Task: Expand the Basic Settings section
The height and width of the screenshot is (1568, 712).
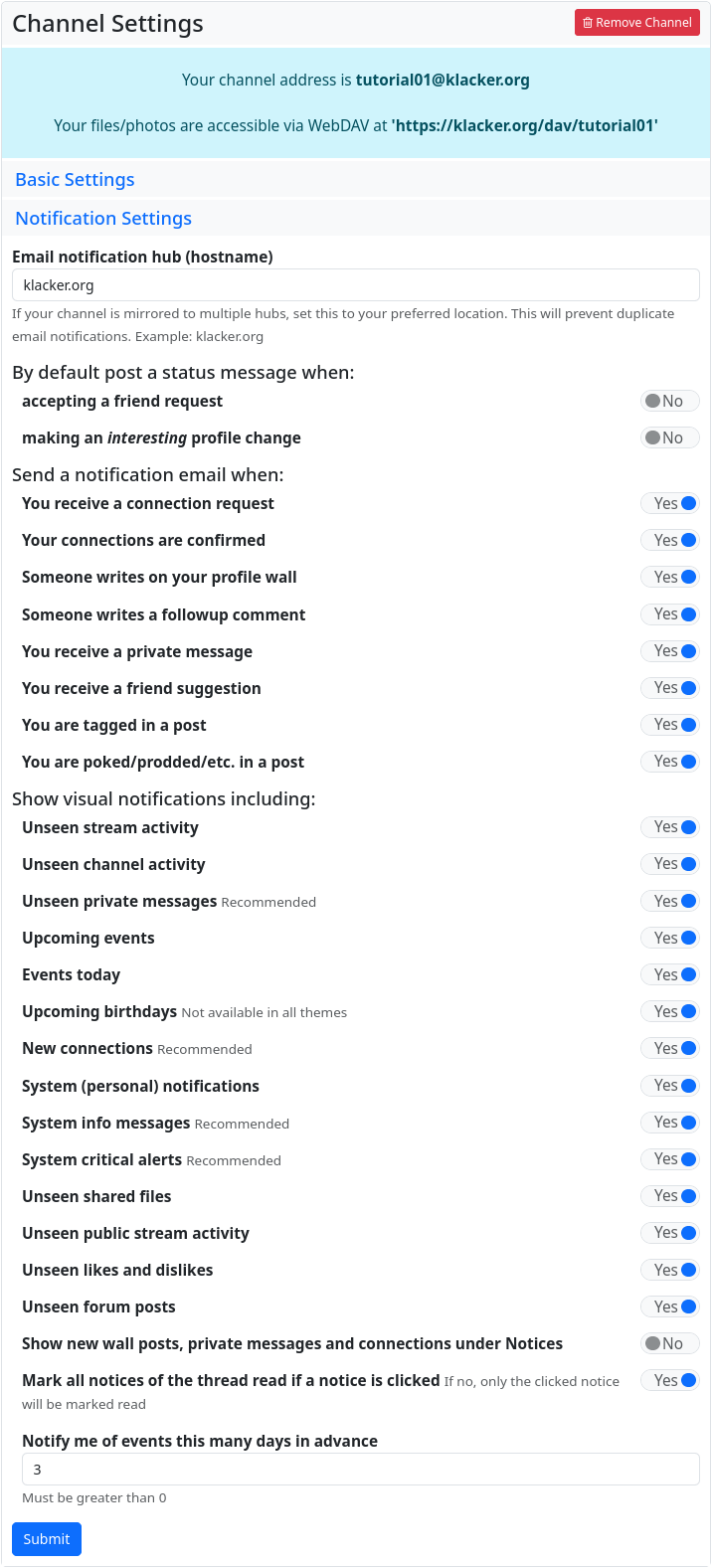Action: [x=75, y=180]
